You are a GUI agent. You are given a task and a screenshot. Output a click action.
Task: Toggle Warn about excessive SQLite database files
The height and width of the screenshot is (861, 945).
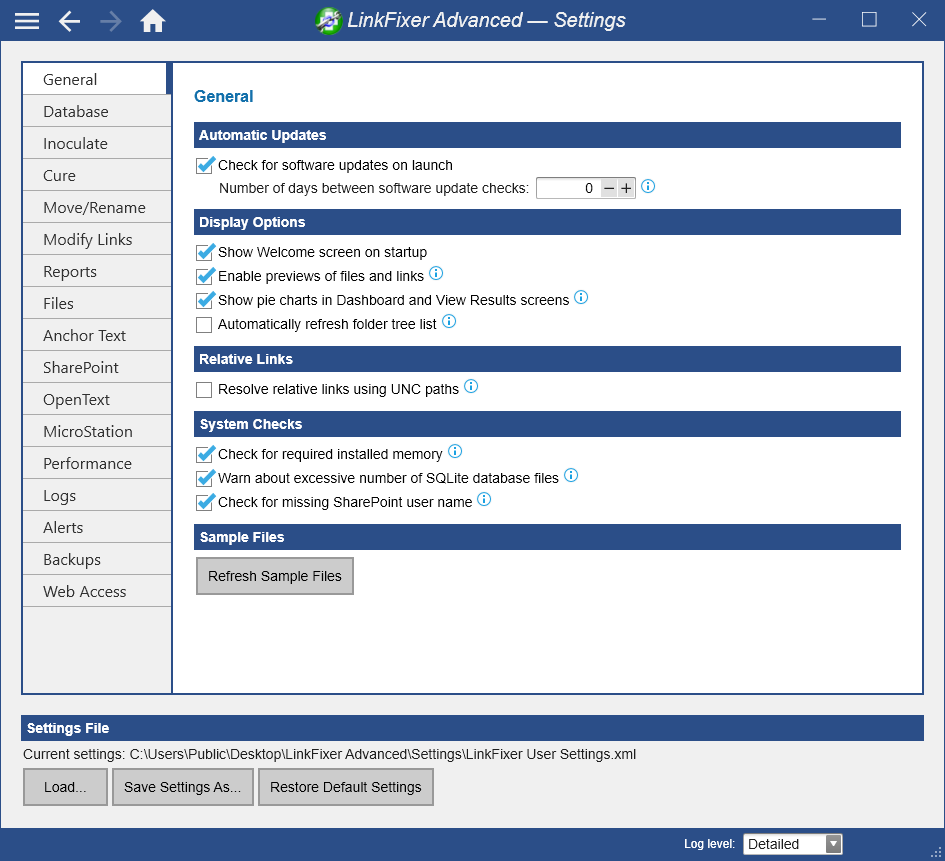coord(204,478)
